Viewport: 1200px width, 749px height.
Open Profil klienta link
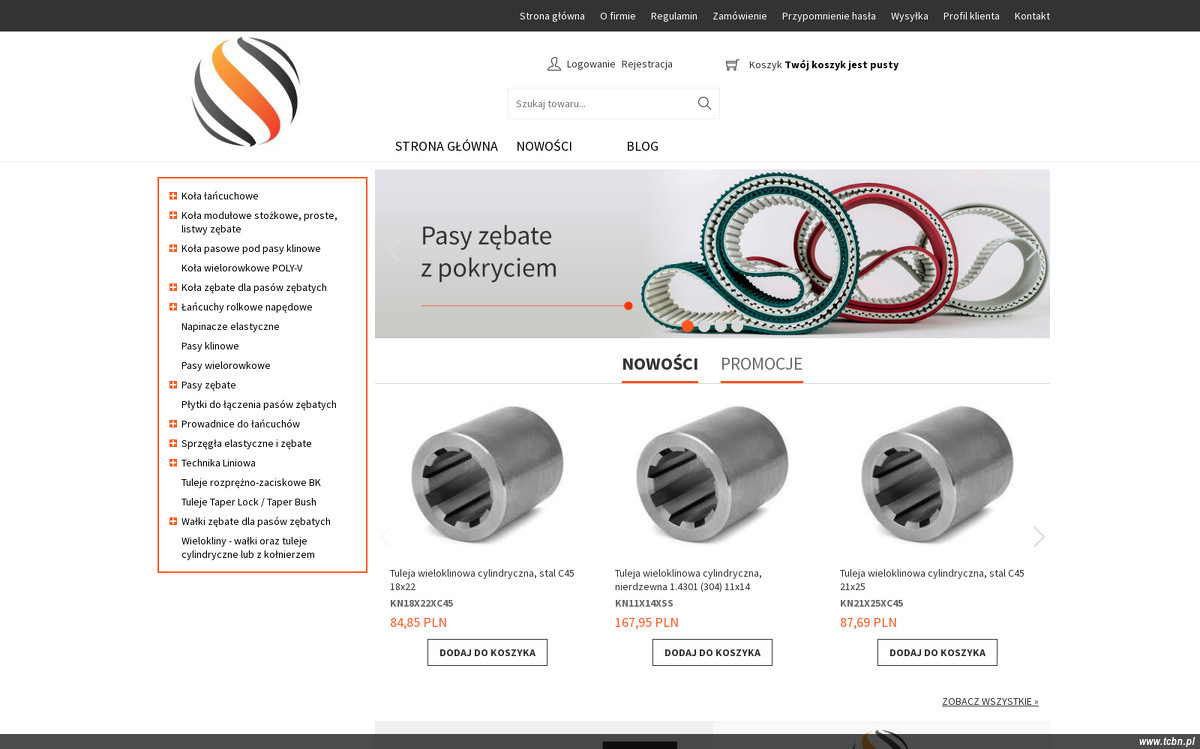pos(971,16)
